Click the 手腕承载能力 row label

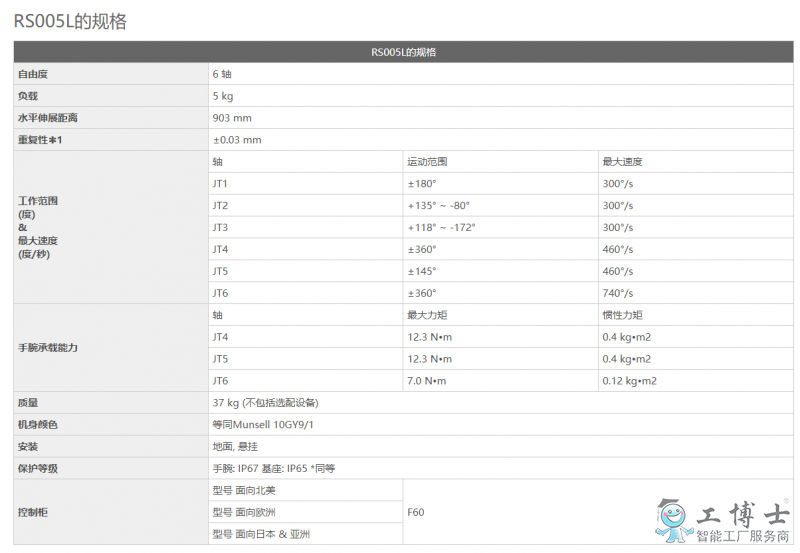(x=48, y=347)
